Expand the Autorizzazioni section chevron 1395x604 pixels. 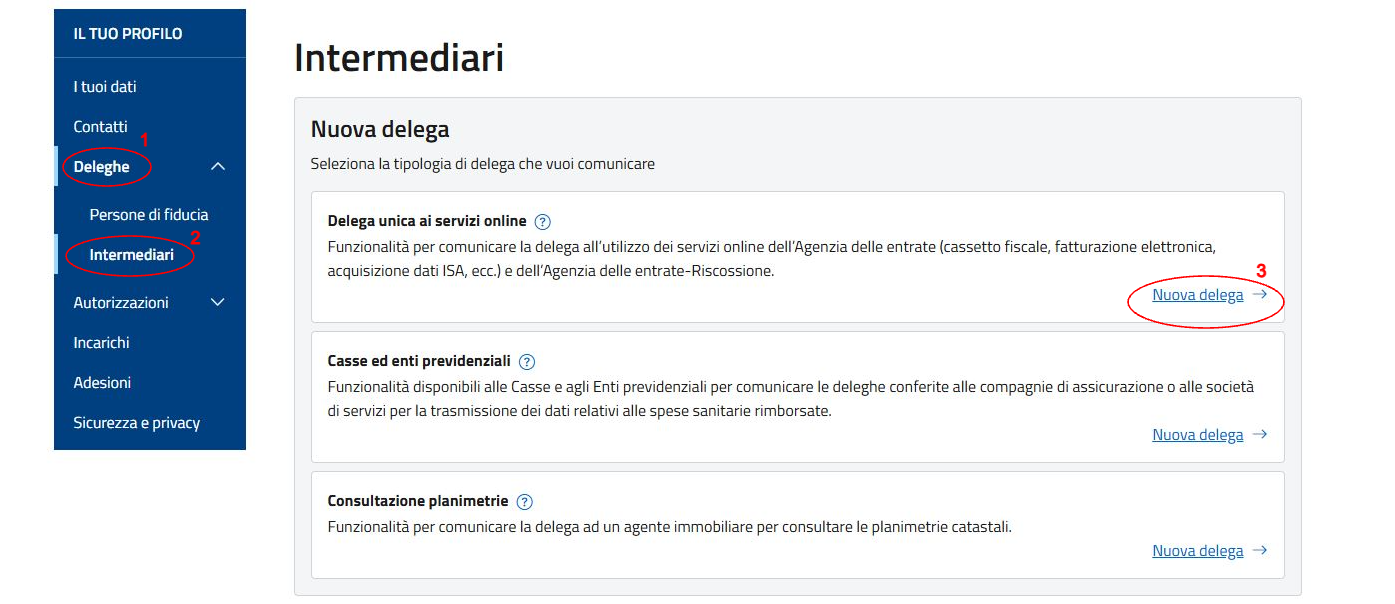[x=217, y=302]
